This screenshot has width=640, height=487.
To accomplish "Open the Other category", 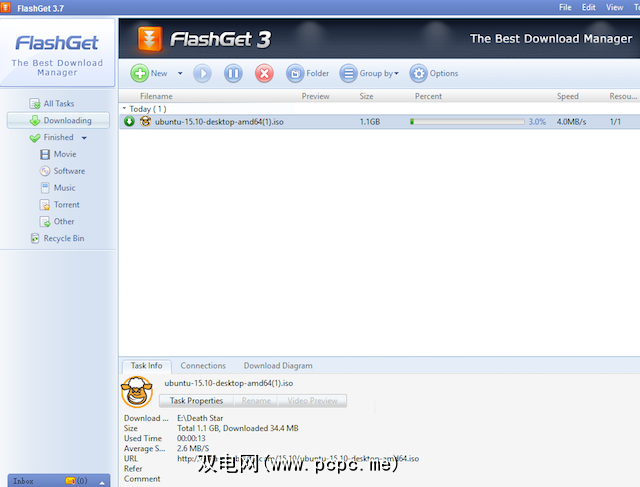I will tap(57, 222).
